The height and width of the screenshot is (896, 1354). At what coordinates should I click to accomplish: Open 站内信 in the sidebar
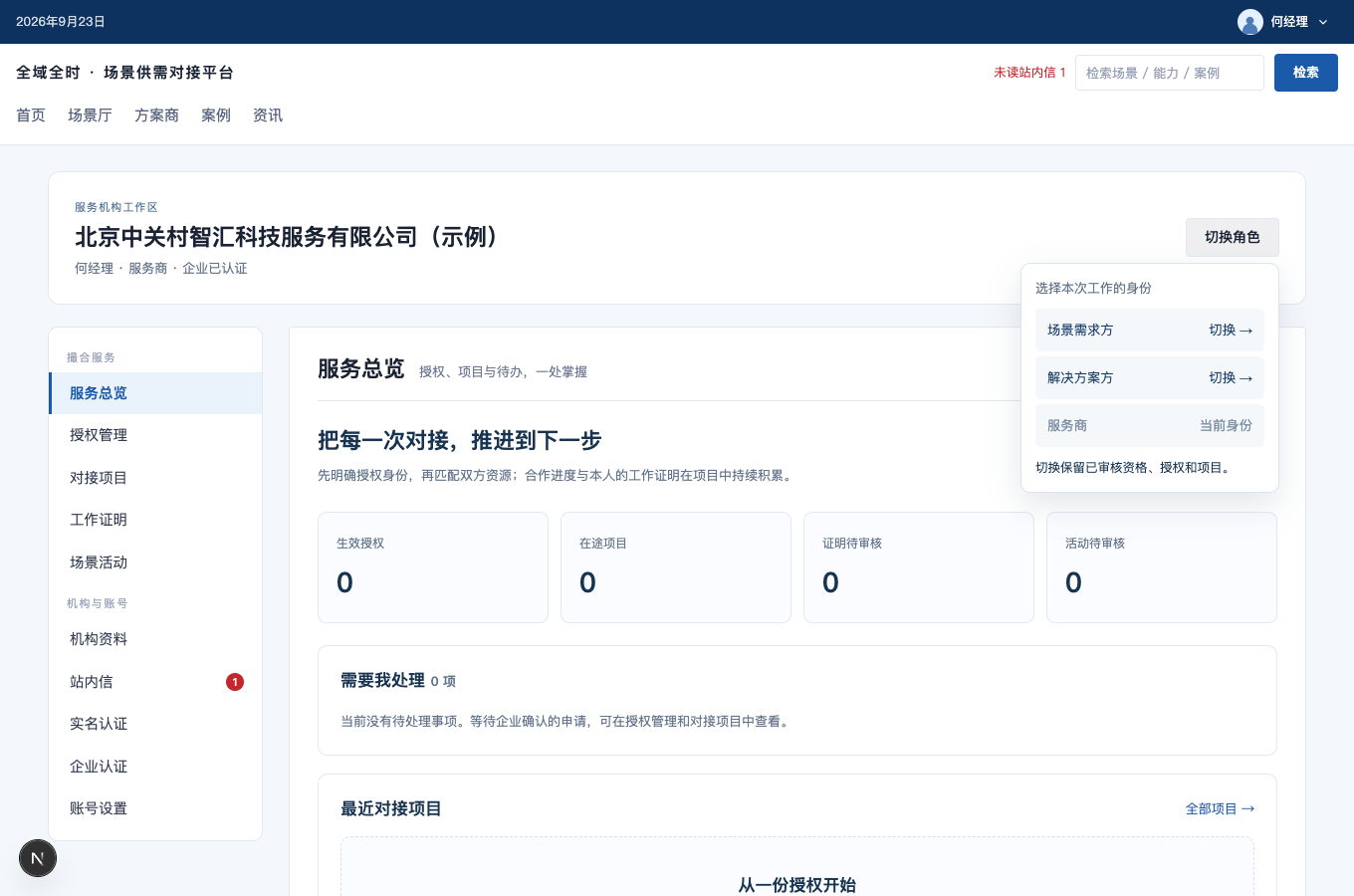155,682
